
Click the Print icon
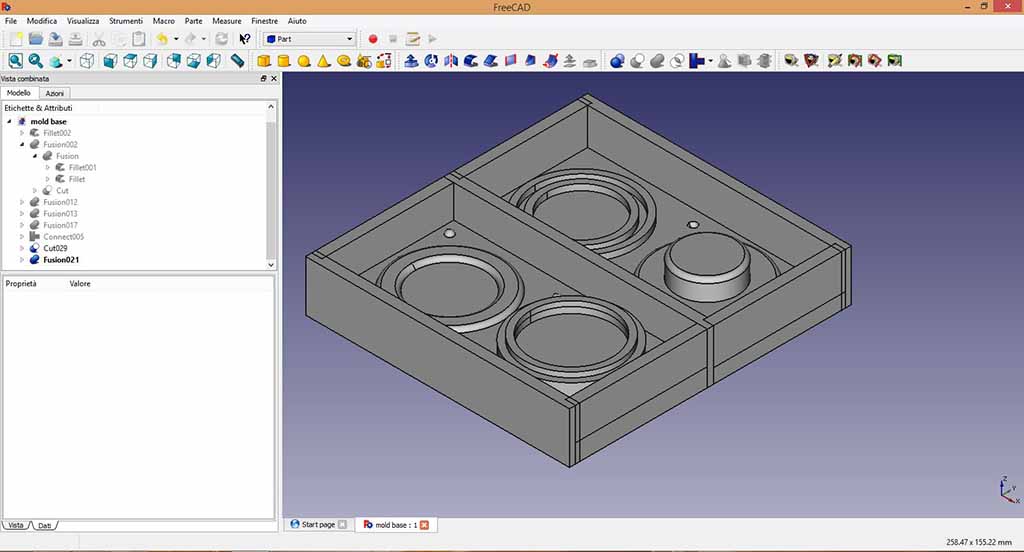76,39
